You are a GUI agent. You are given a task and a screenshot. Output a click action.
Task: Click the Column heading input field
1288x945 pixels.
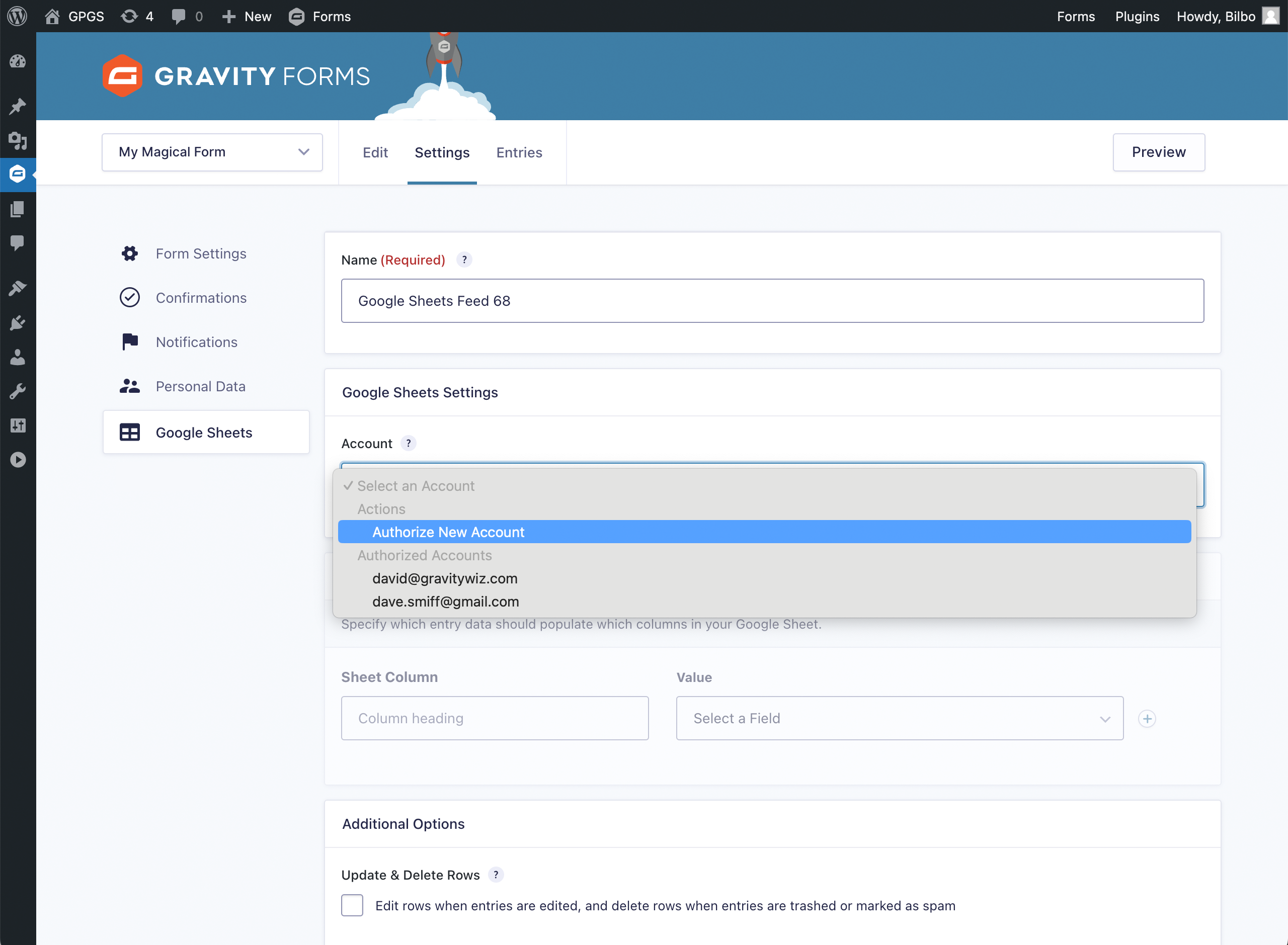[495, 719]
